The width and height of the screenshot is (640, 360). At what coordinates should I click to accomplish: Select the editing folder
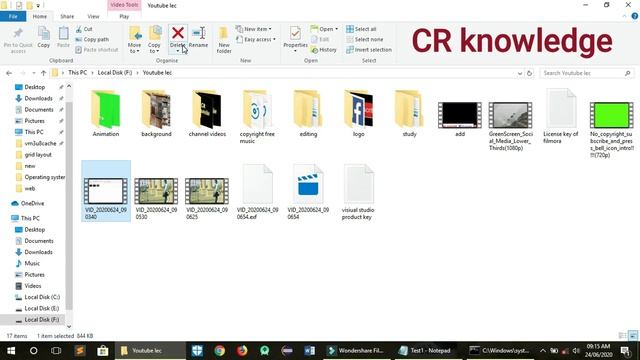pyautogui.click(x=308, y=113)
